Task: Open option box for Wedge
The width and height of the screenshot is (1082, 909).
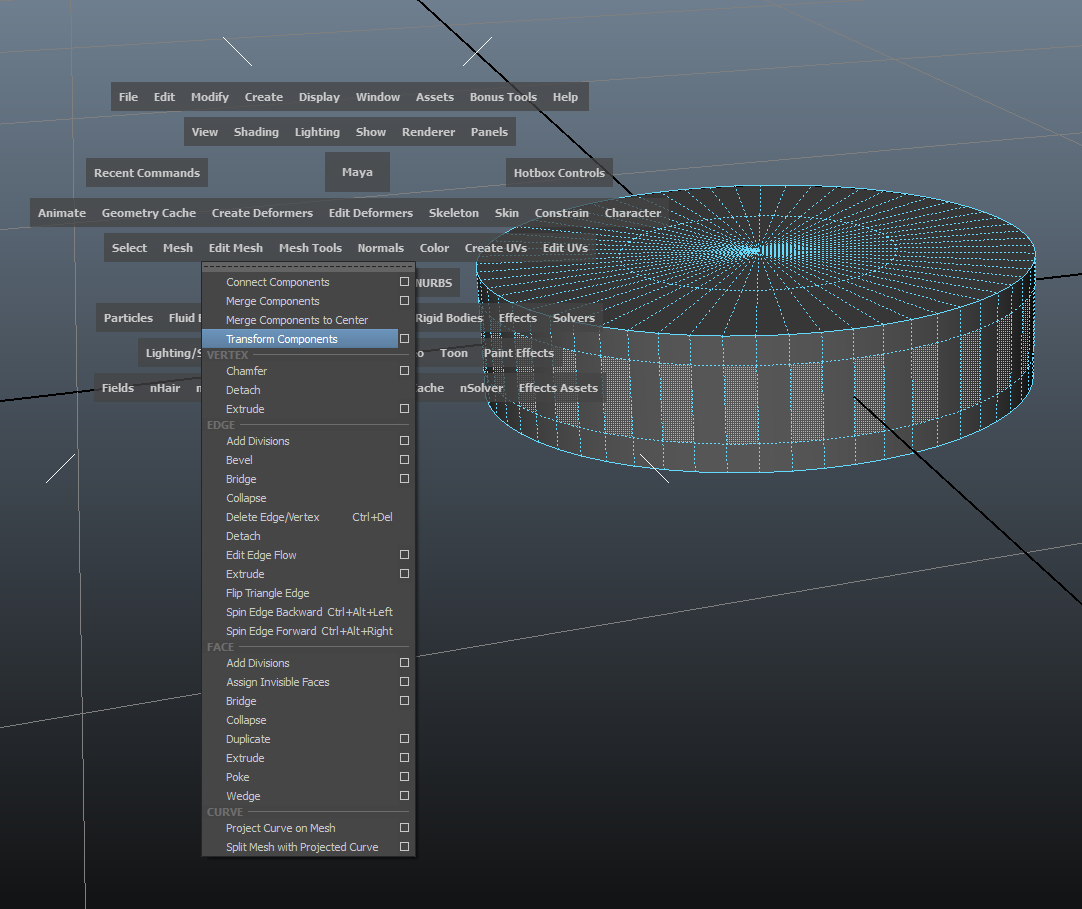Action: pos(404,796)
